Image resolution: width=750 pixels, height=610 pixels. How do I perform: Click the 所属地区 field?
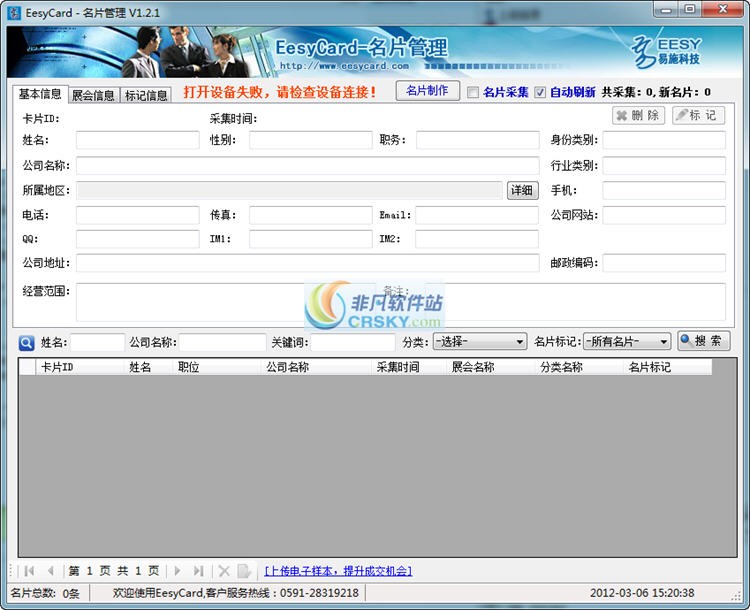click(289, 190)
